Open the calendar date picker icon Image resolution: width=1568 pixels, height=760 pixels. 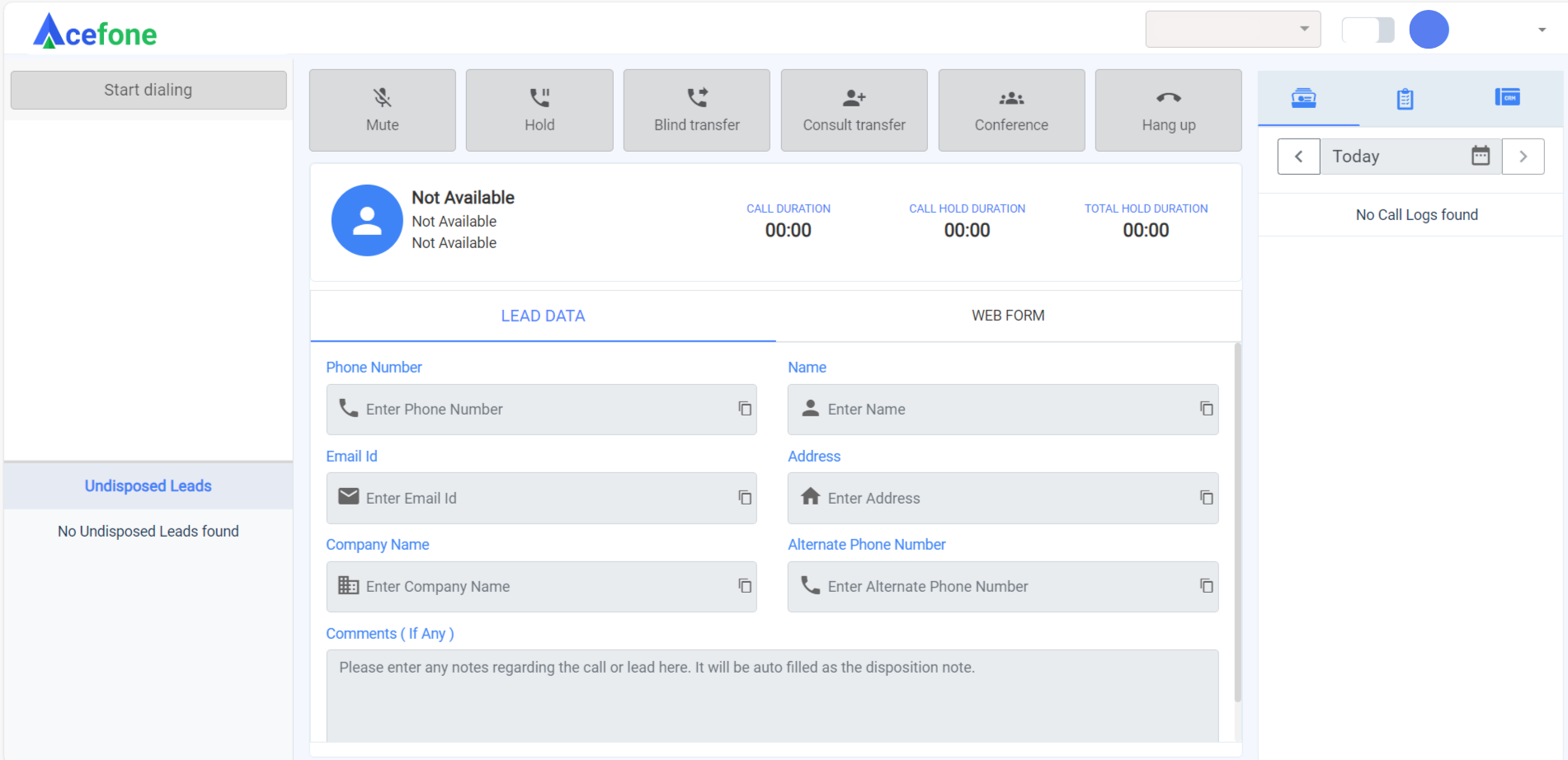(1481, 156)
